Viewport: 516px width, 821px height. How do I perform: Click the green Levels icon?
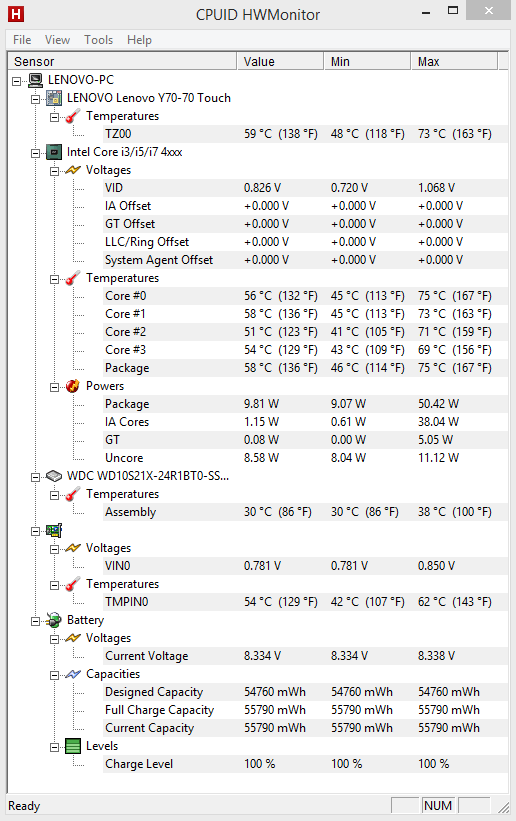(x=73, y=746)
